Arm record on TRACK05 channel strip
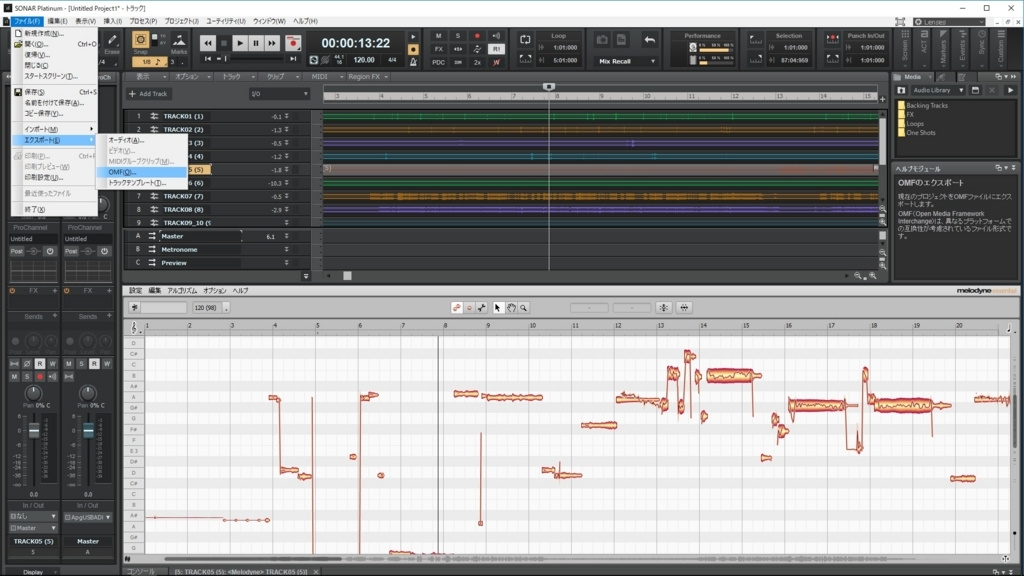This screenshot has height=576, width=1024. [40, 377]
